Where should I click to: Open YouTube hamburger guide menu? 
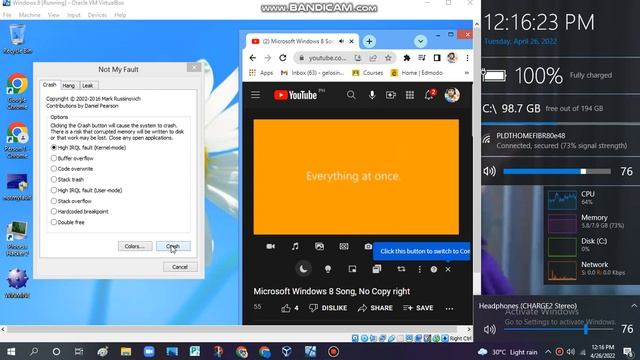[256, 95]
